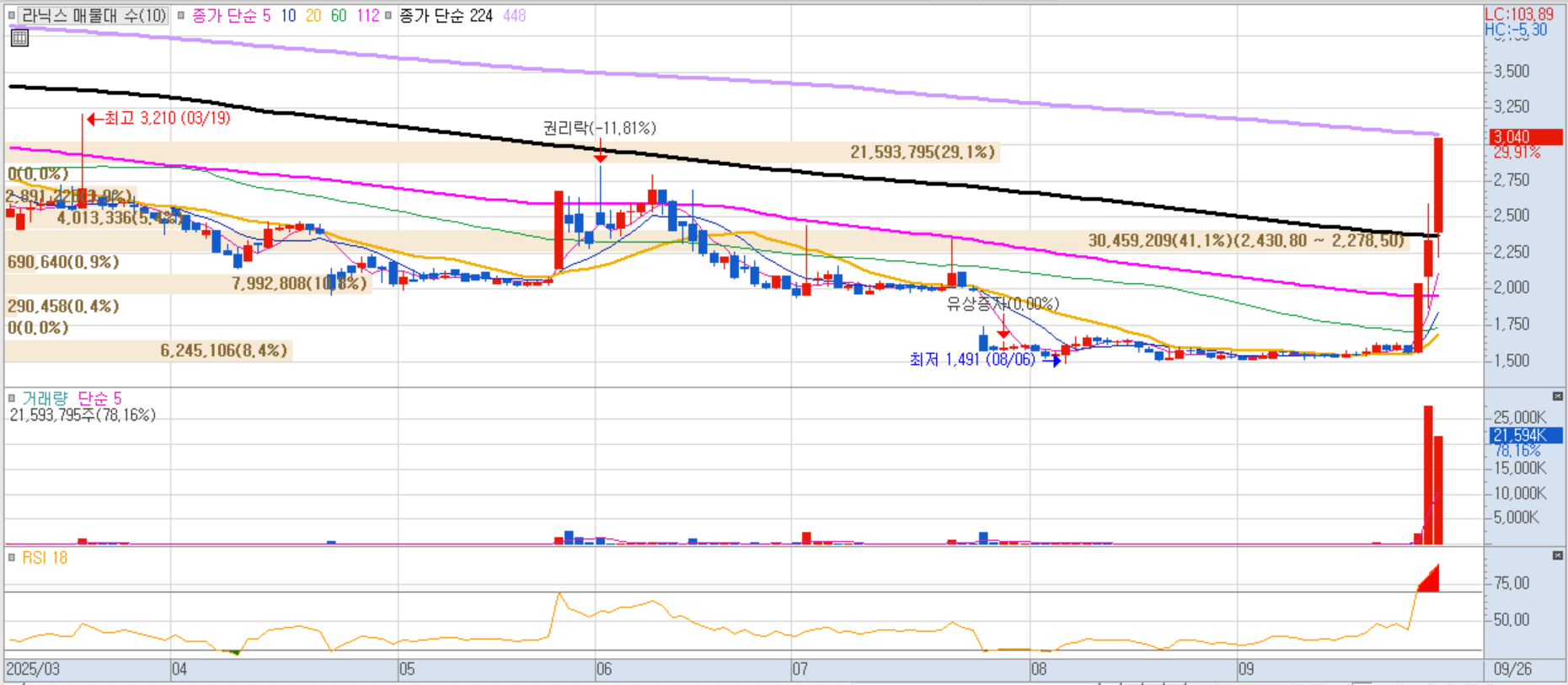The height and width of the screenshot is (685, 1568).
Task: Click the orange 20 moving average legend
Action: [313, 15]
